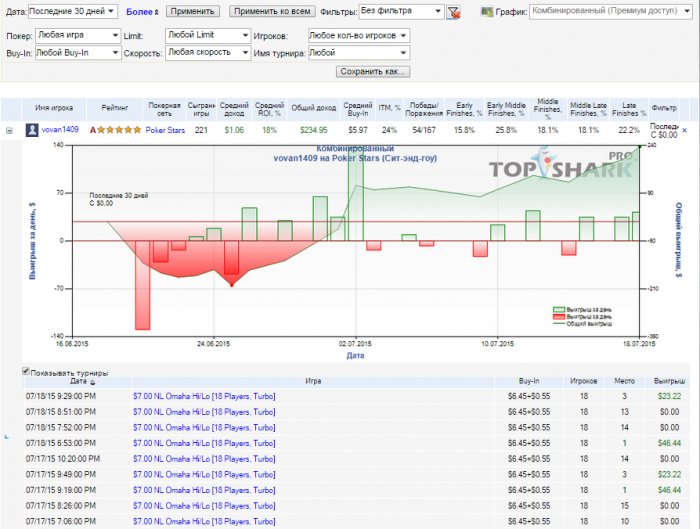
Task: Collapse the vovan1409 row expander
Action: tap(10, 130)
